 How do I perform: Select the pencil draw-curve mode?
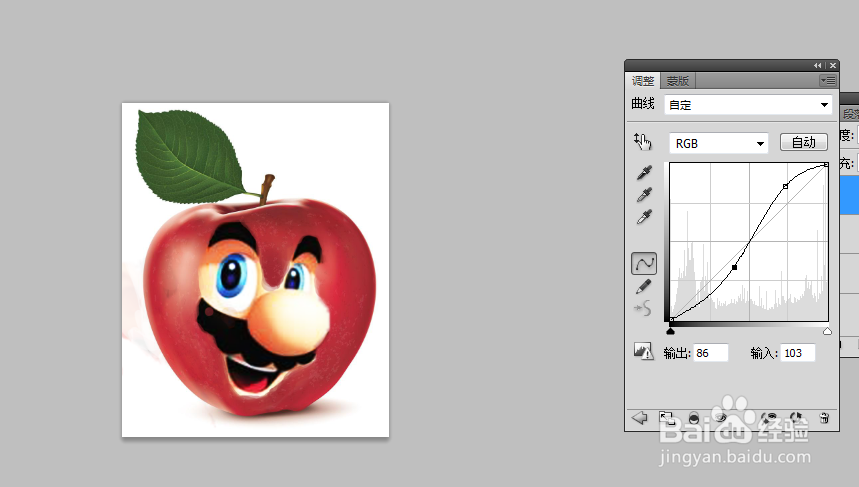pyautogui.click(x=644, y=287)
